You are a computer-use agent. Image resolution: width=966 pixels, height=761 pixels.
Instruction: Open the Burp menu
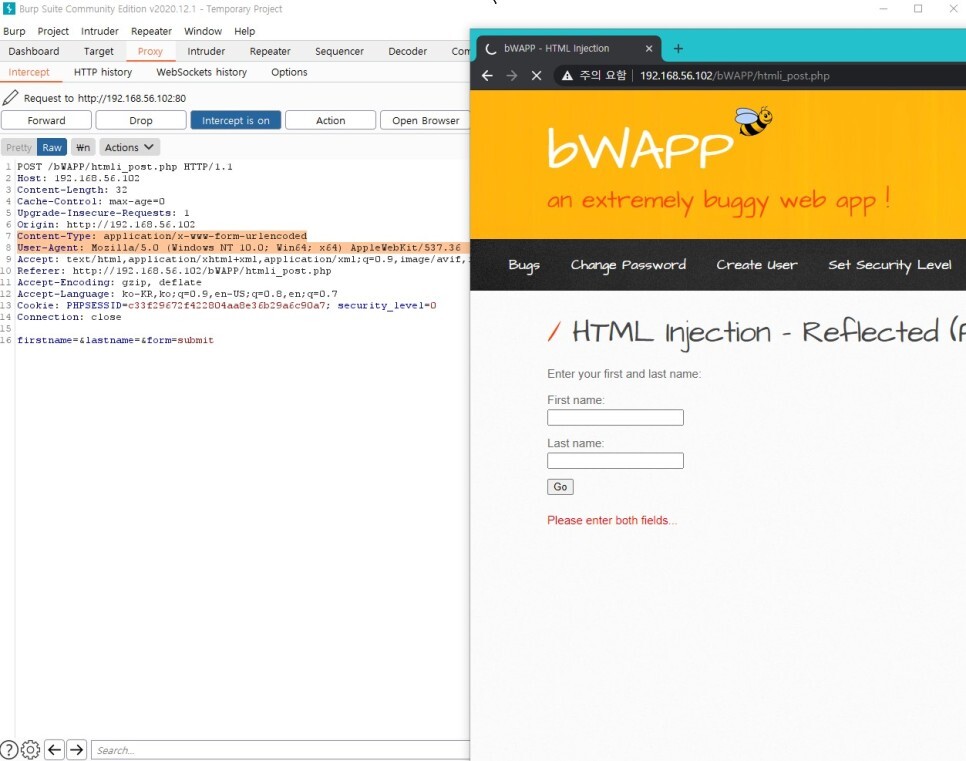click(14, 31)
